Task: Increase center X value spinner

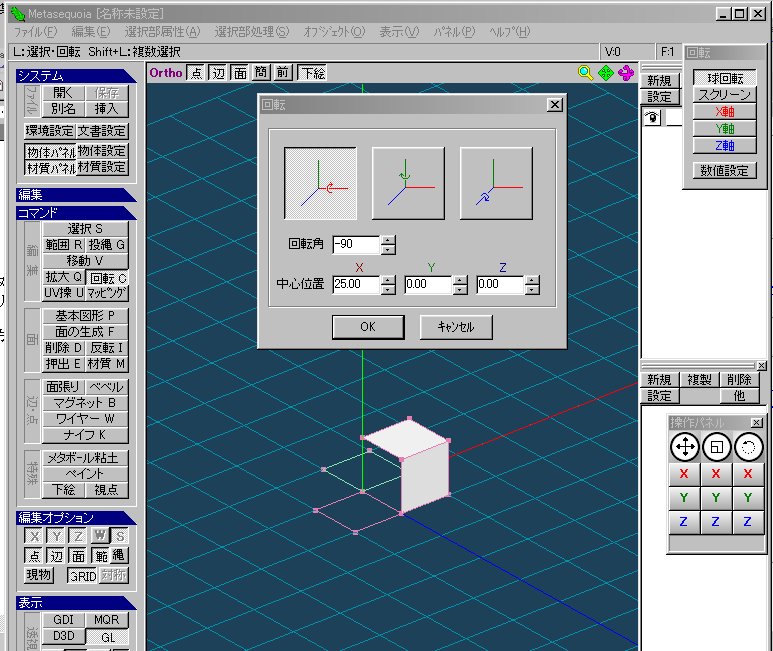Action: point(388,280)
